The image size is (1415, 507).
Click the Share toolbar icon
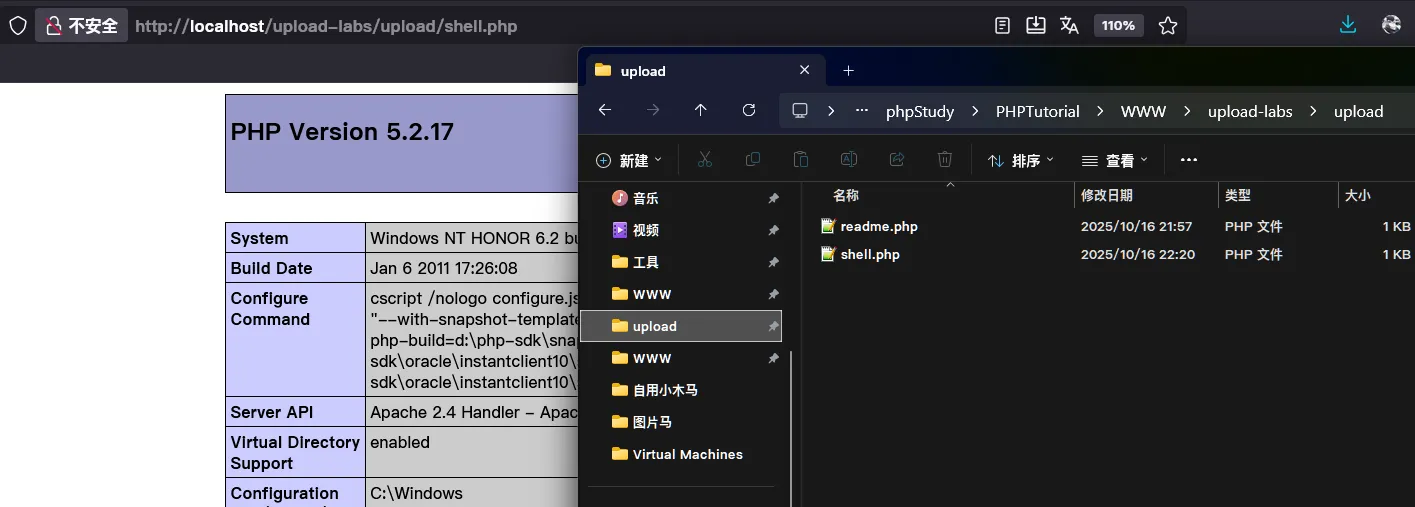click(896, 159)
